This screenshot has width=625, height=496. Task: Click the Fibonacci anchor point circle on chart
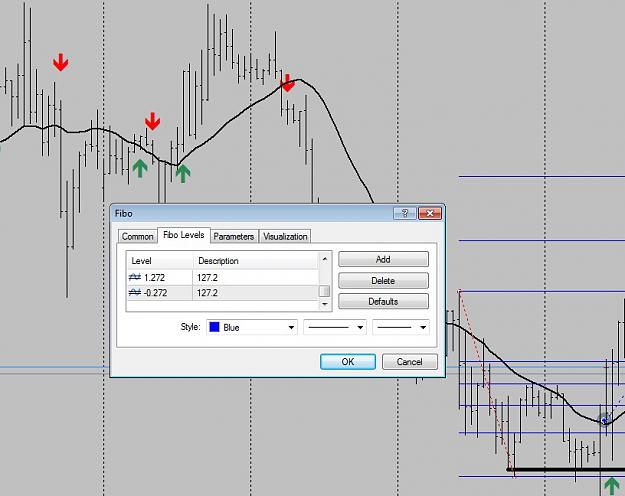pos(605,420)
